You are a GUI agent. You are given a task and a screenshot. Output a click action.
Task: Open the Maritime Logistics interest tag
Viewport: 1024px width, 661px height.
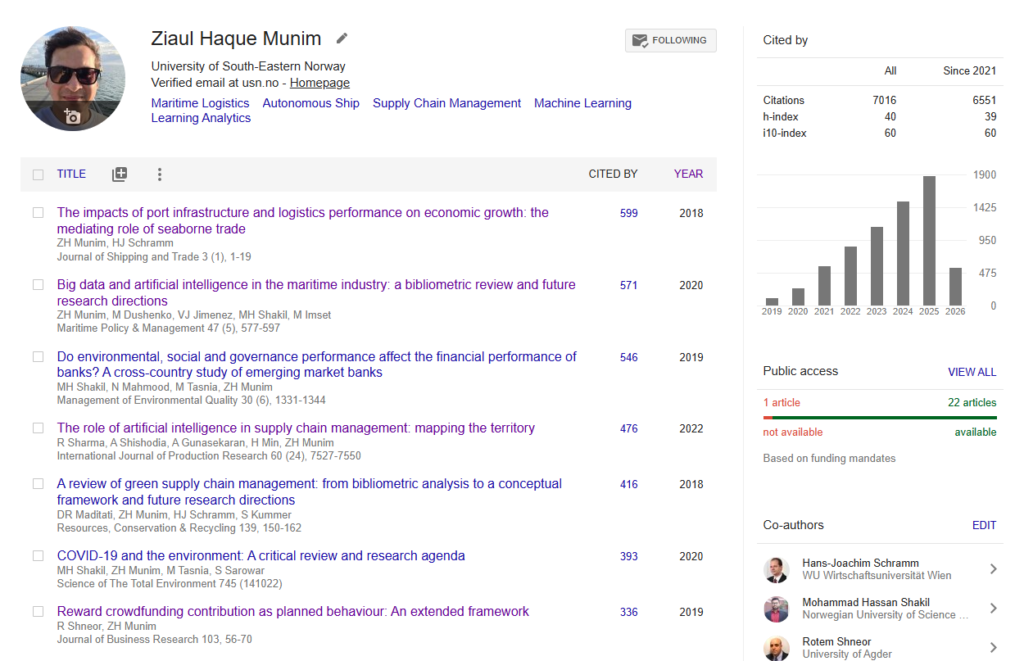(x=200, y=103)
